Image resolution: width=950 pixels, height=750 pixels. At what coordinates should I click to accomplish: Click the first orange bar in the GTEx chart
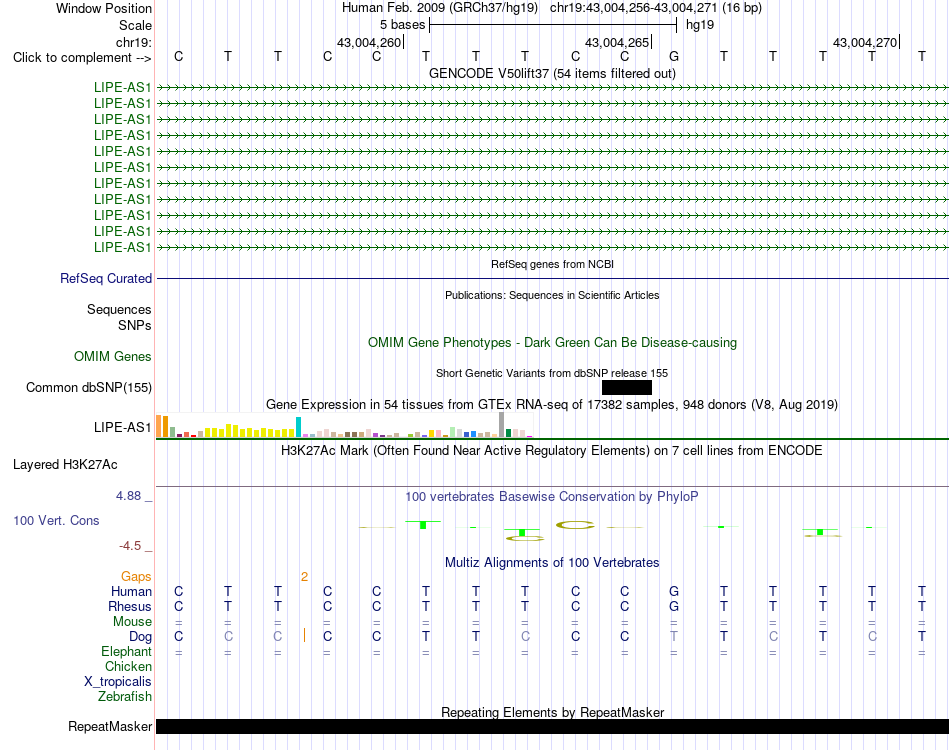[x=159, y=426]
